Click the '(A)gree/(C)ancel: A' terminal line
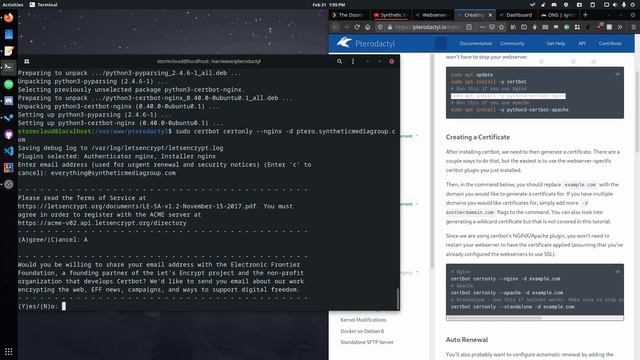Viewport: 640px width, 360px height. click(53, 240)
